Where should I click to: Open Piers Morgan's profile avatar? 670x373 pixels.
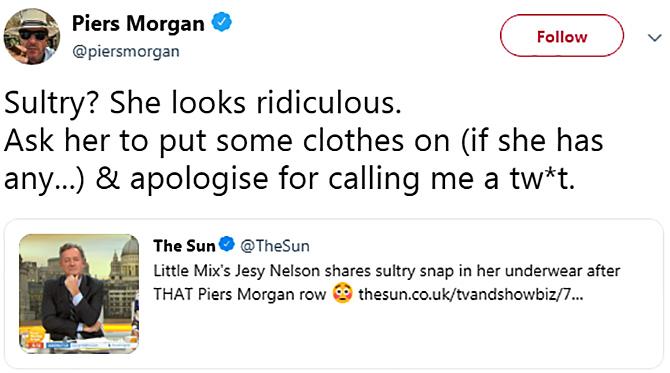32,36
